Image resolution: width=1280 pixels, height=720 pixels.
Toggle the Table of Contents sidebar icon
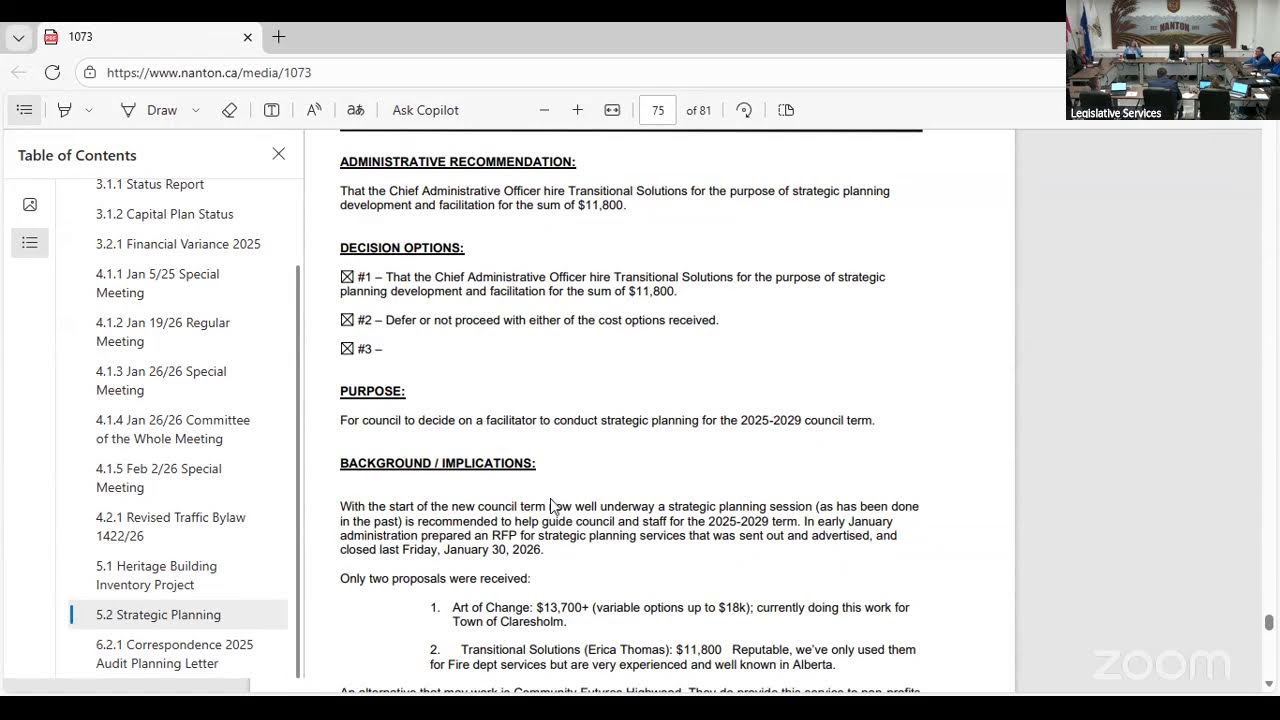tap(25, 110)
